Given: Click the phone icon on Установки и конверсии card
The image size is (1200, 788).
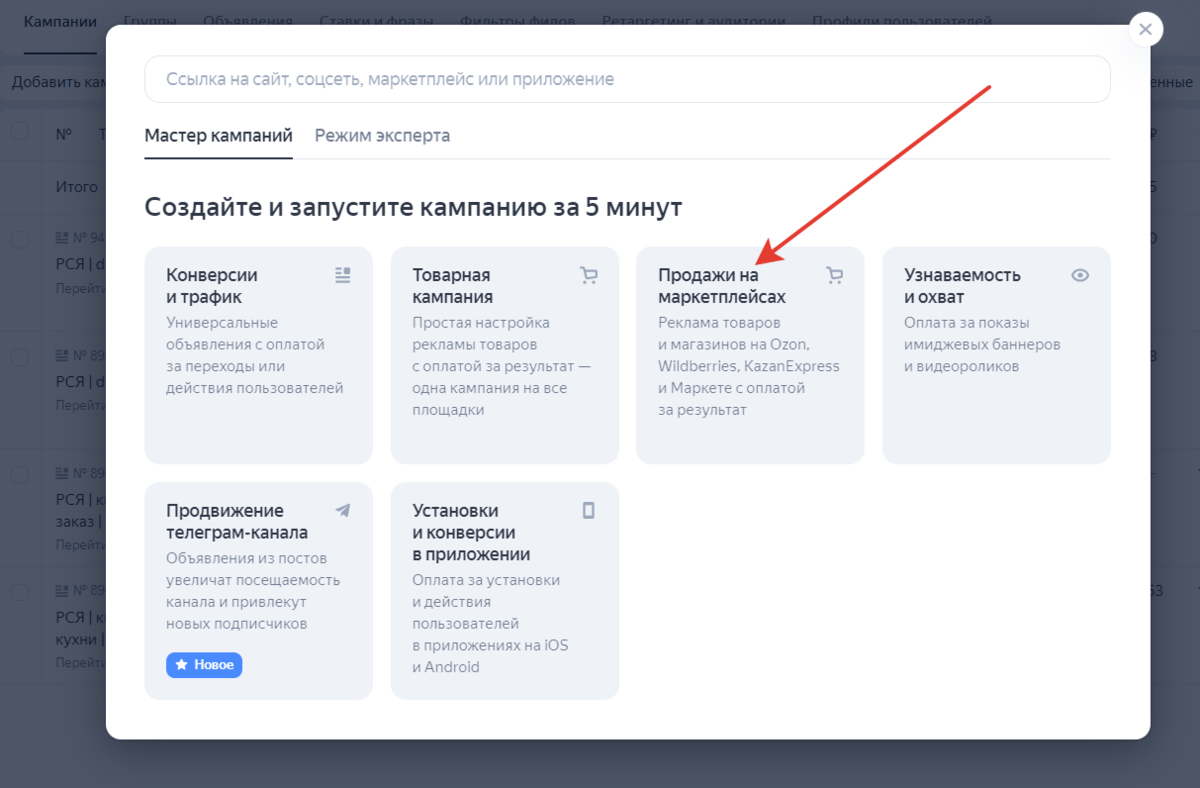Looking at the screenshot, I should coord(589,510).
